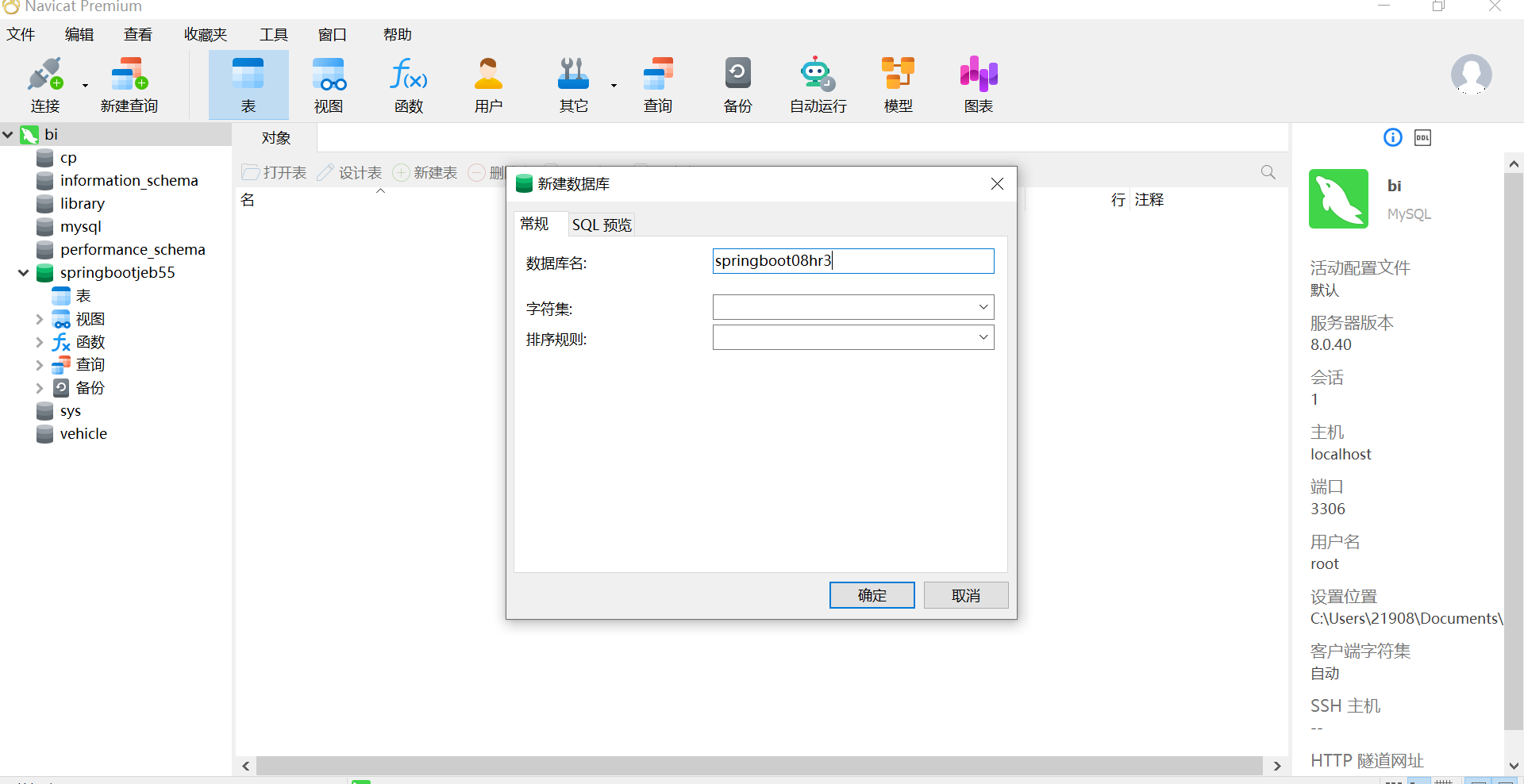This screenshot has height=784, width=1524.
Task: Click the 数据库名 name input field
Action: pos(852,261)
